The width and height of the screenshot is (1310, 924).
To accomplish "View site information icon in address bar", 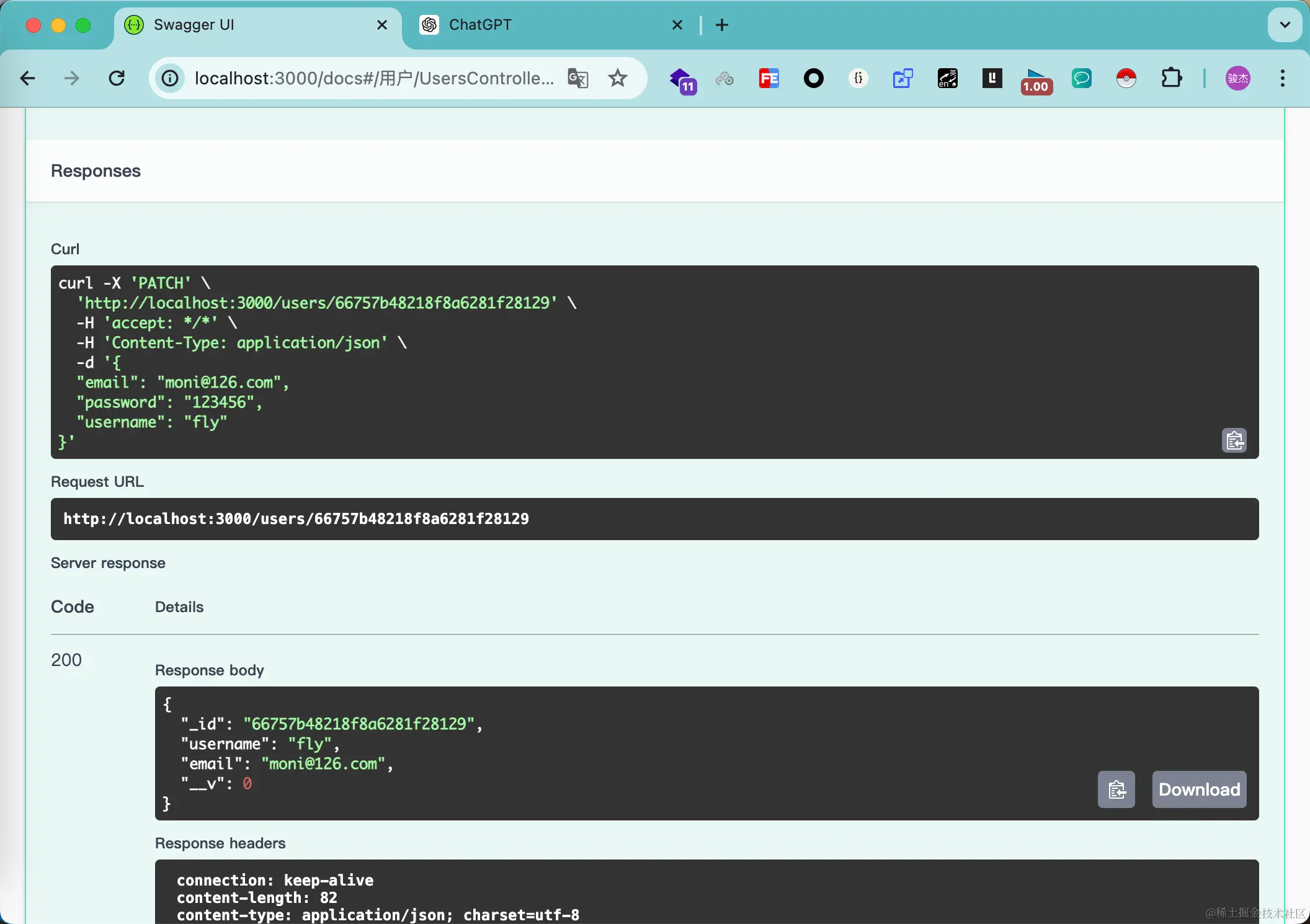I will (170, 78).
